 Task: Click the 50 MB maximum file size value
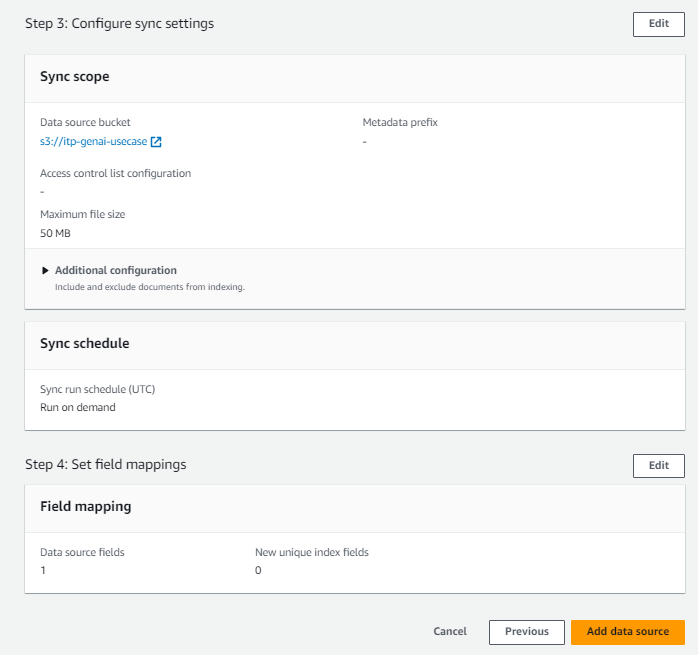[55, 233]
